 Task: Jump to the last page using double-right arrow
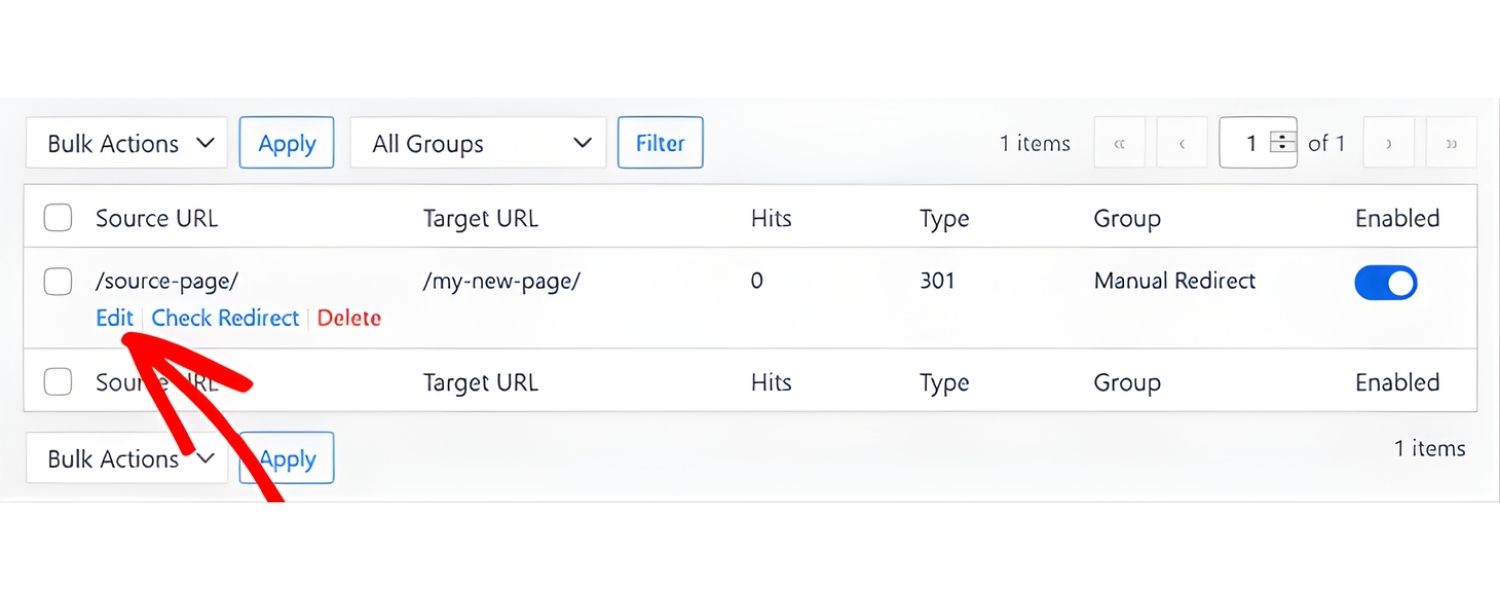pos(1451,143)
